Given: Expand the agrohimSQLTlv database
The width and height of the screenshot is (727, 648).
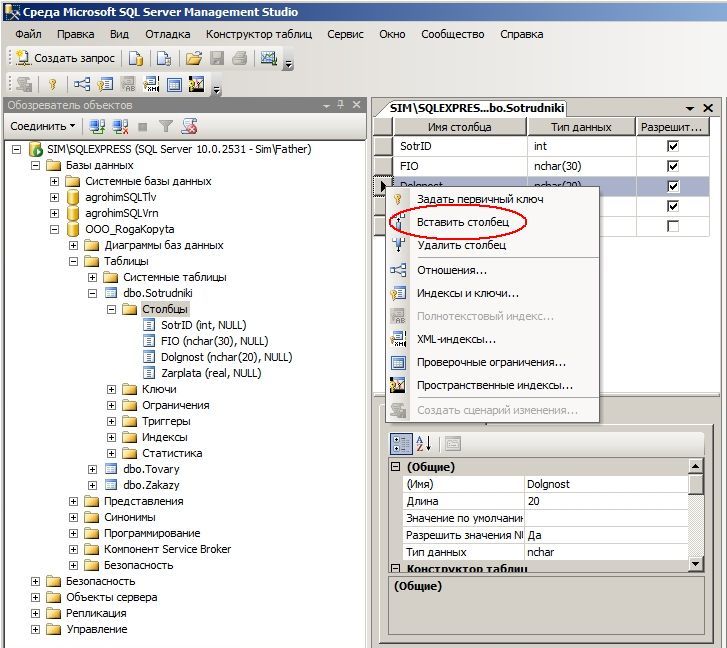Looking at the screenshot, I should [55, 197].
